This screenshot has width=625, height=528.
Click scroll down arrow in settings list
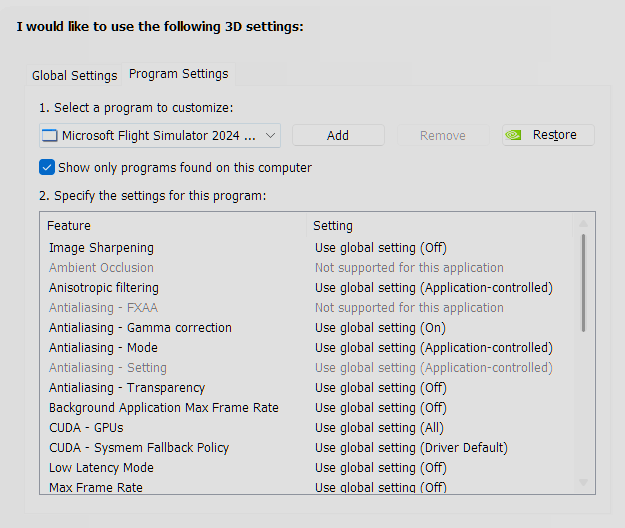[x=583, y=483]
